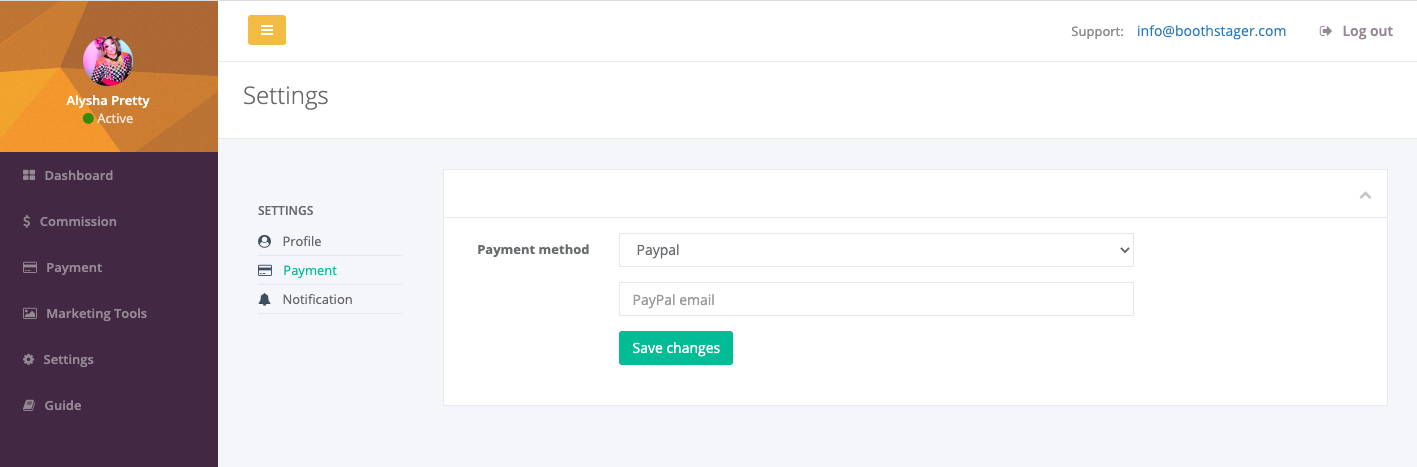
Task: Collapse the payment panel with chevron
Action: pyautogui.click(x=1365, y=195)
